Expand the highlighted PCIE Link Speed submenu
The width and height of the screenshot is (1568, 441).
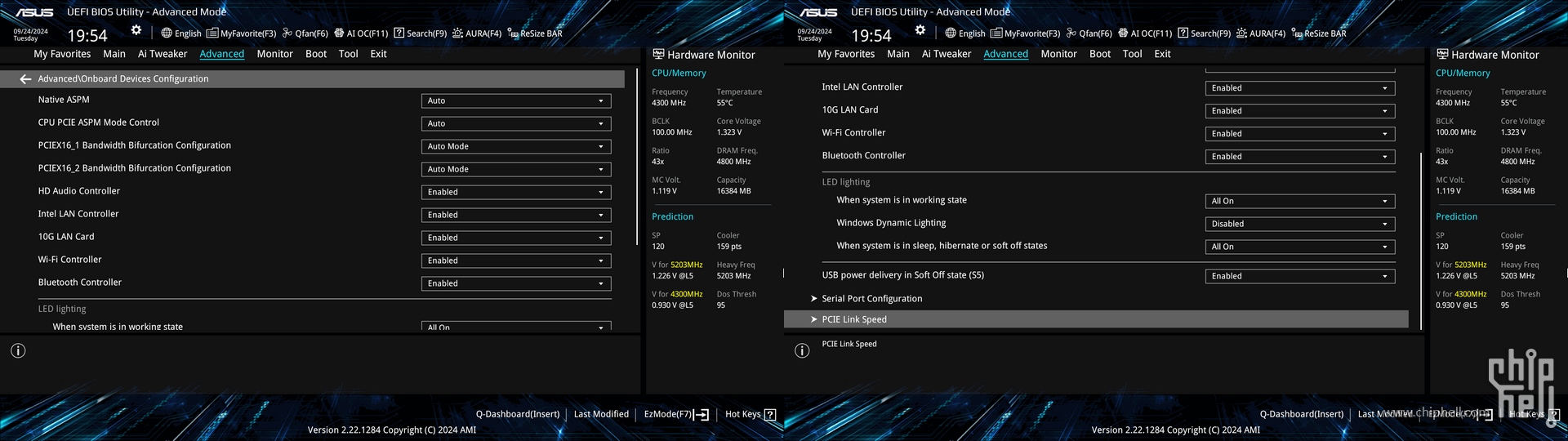pyautogui.click(x=1097, y=319)
